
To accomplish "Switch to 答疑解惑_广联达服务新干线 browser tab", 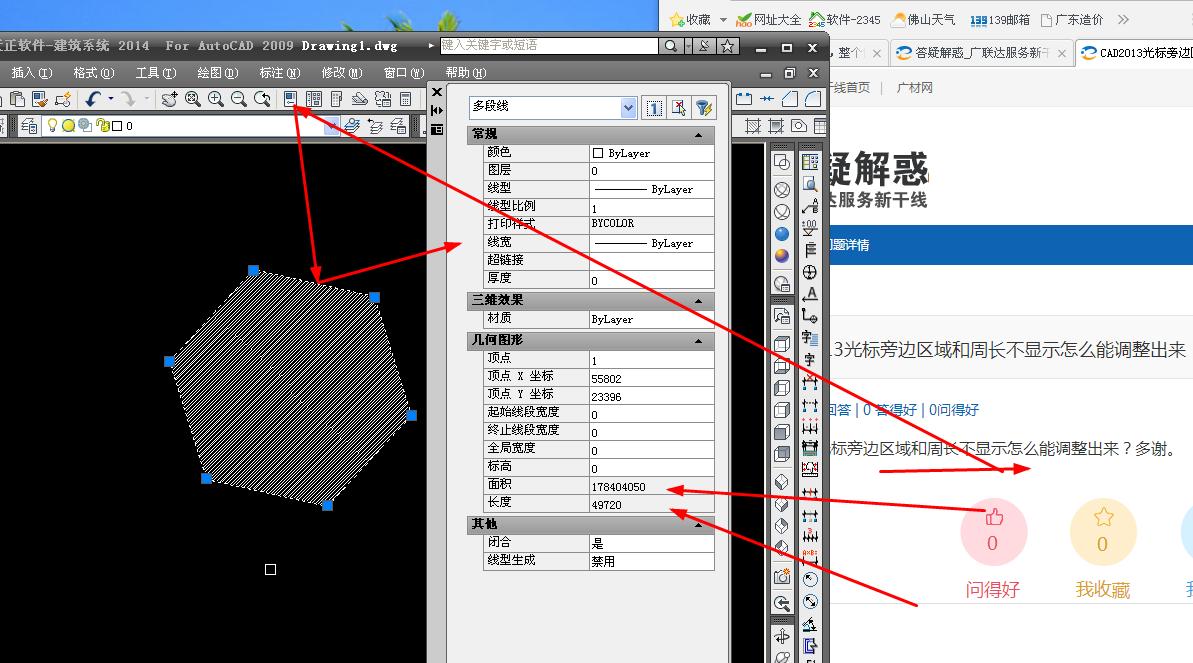I will 981,53.
